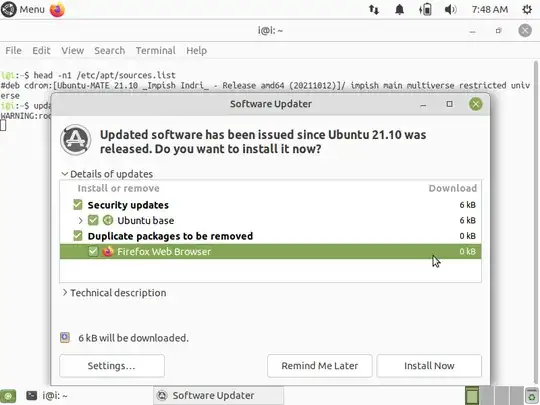This screenshot has width=540, height=405.
Task: Click the Ubuntu base package icon
Action: pos(108,220)
